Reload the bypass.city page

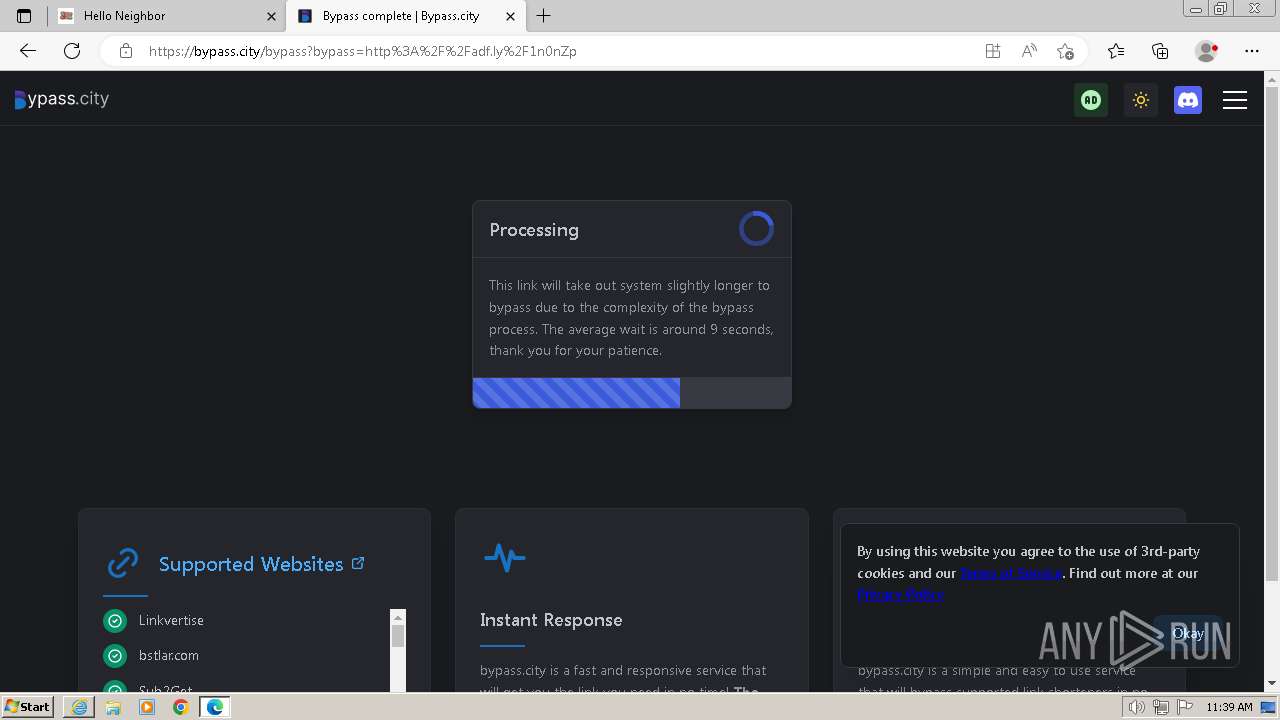coord(72,51)
